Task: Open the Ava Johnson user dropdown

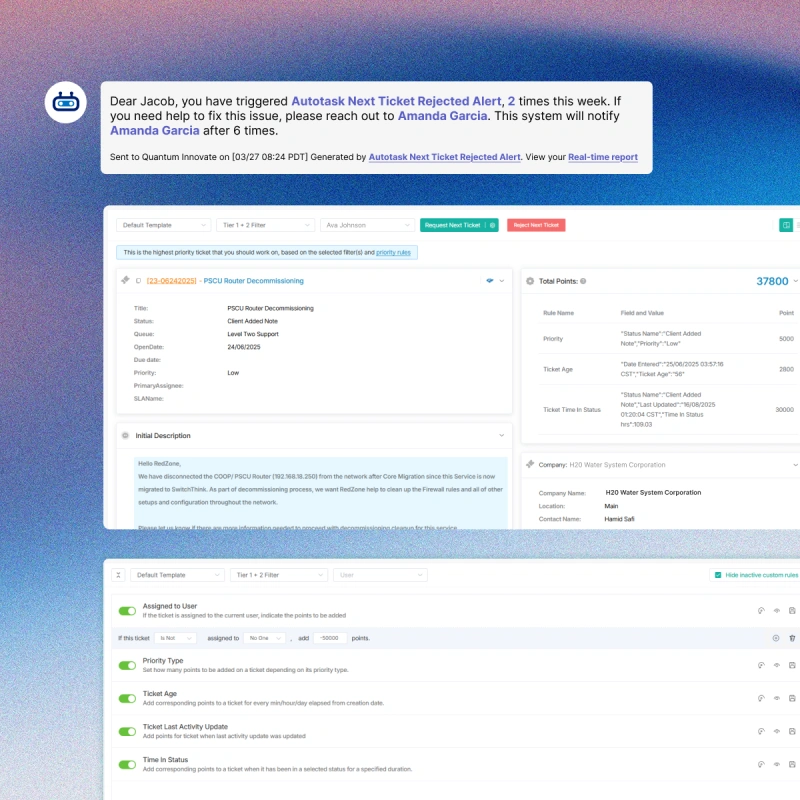Action: [367, 225]
